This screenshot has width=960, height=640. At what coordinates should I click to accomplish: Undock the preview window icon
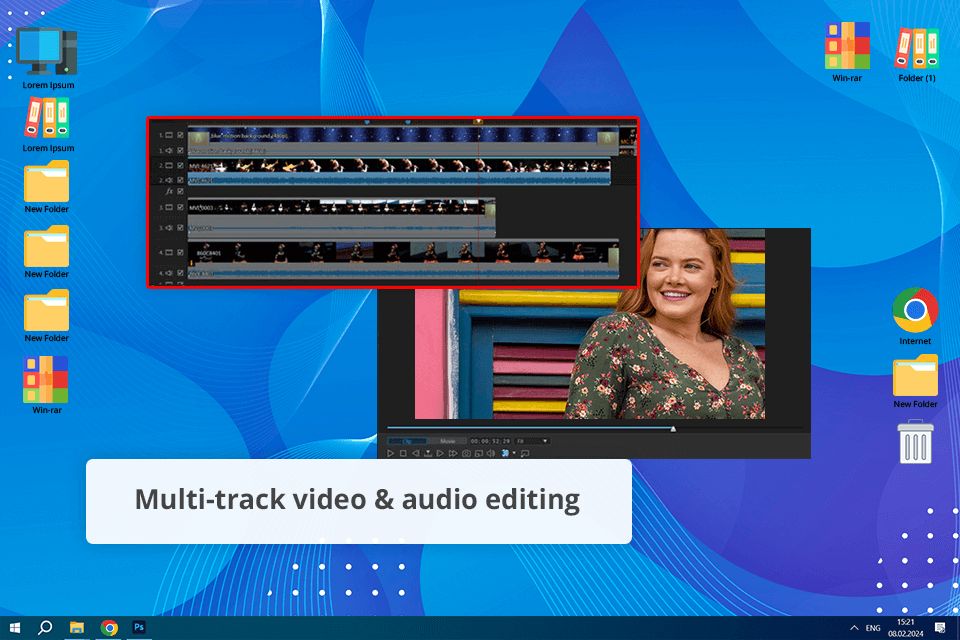(525, 454)
